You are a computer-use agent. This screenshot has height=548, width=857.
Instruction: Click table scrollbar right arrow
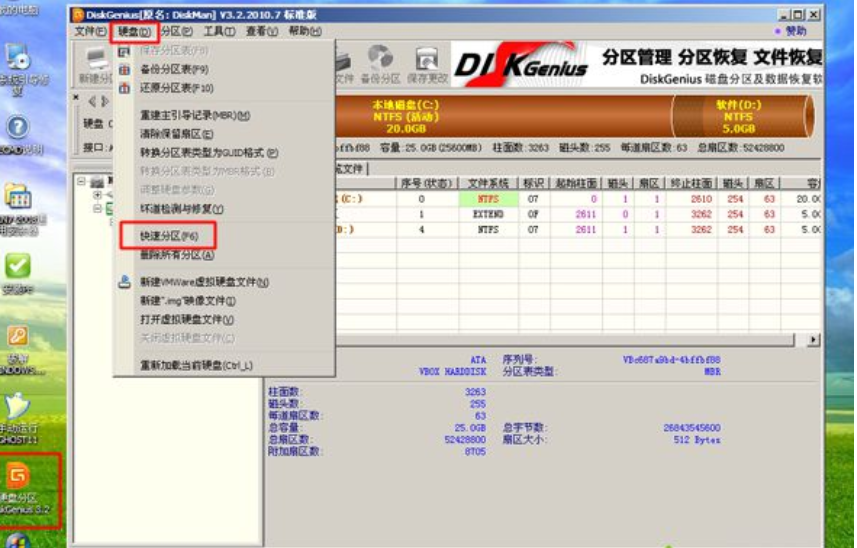(813, 340)
